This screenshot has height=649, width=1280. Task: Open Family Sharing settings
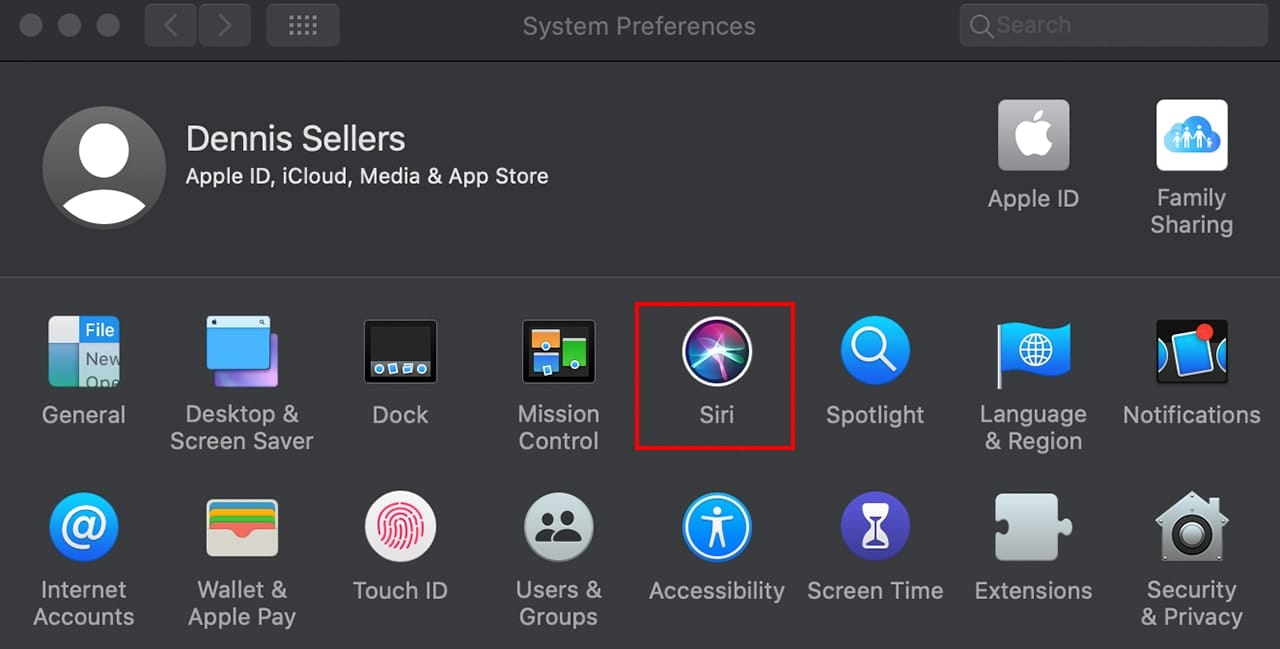click(1191, 136)
